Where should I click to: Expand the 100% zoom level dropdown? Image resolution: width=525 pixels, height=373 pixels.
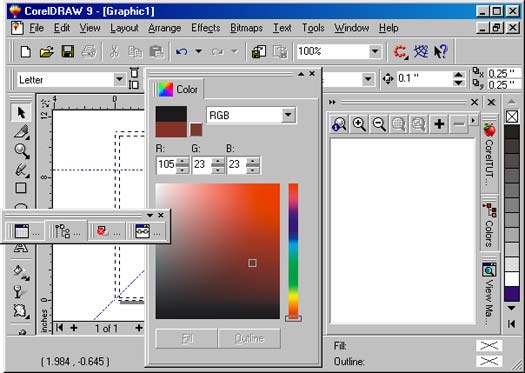pos(375,52)
